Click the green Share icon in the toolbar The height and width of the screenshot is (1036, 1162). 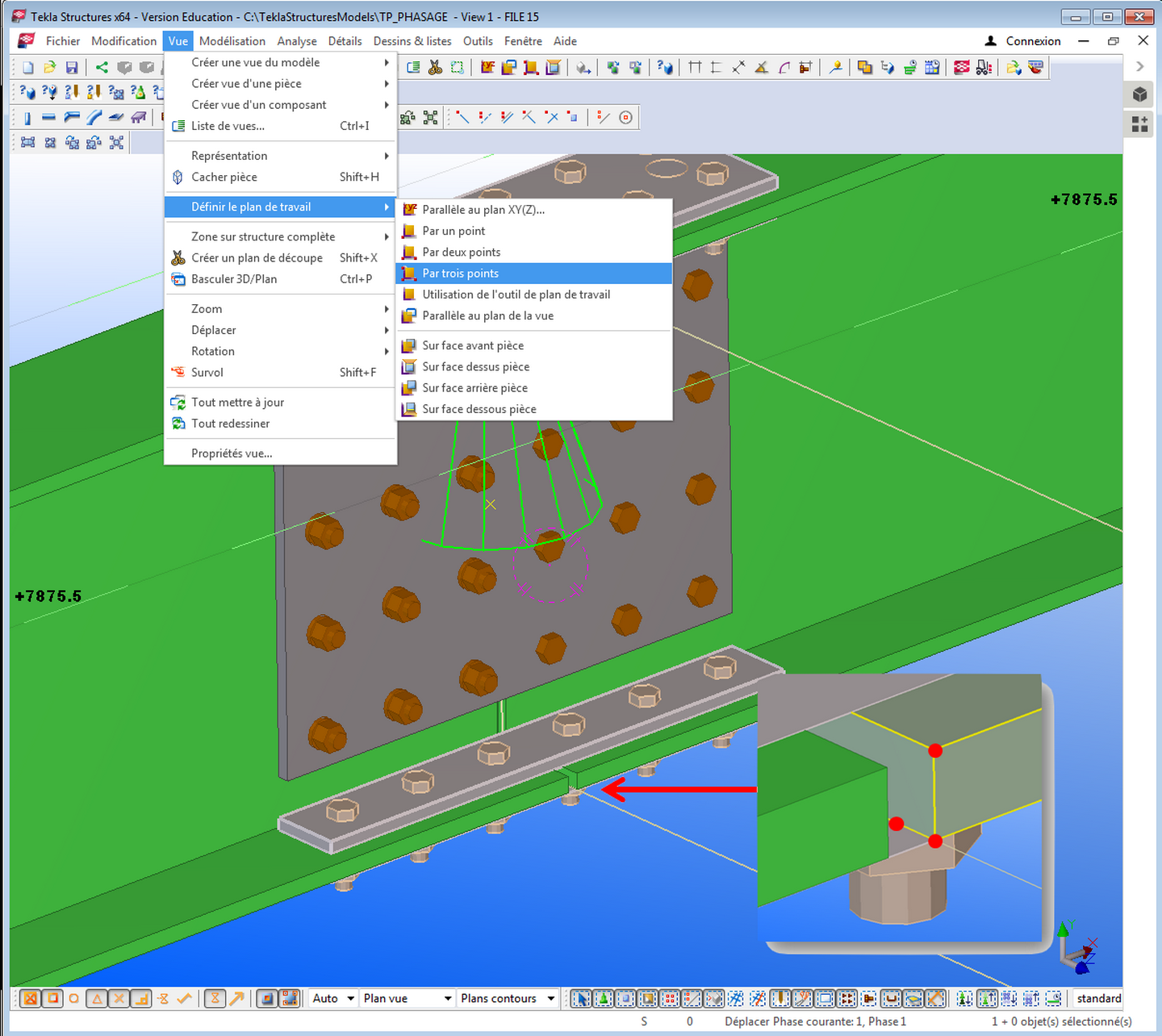(x=102, y=68)
